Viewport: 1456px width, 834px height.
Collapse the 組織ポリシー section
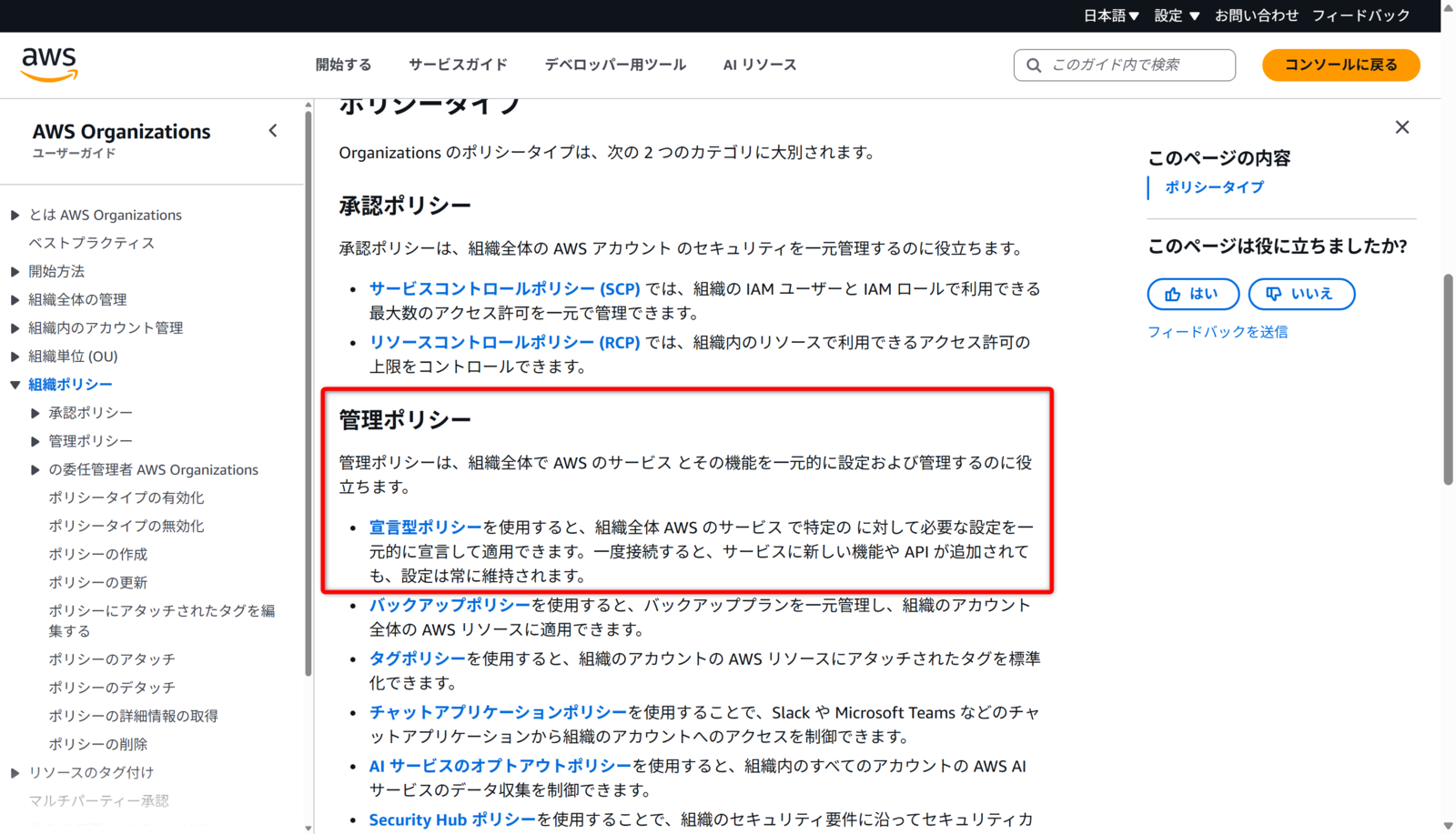coord(15,385)
